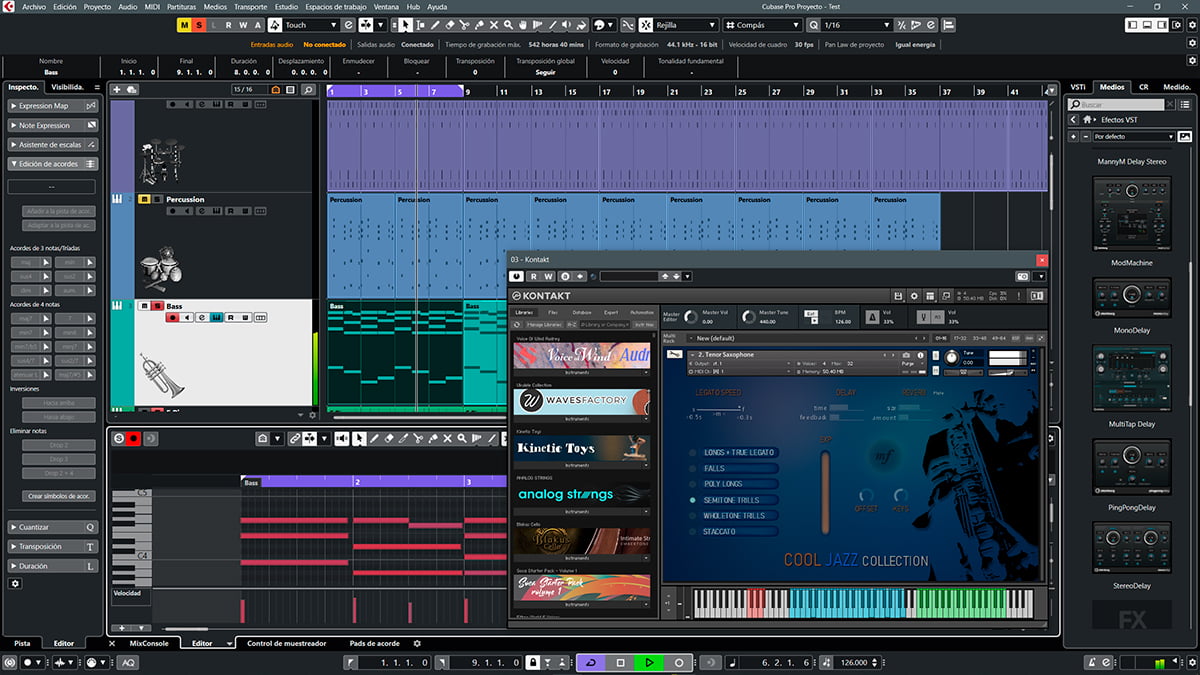Toggle the purple Cycle loop button
Viewport: 1200px width, 675px height.
(591, 662)
